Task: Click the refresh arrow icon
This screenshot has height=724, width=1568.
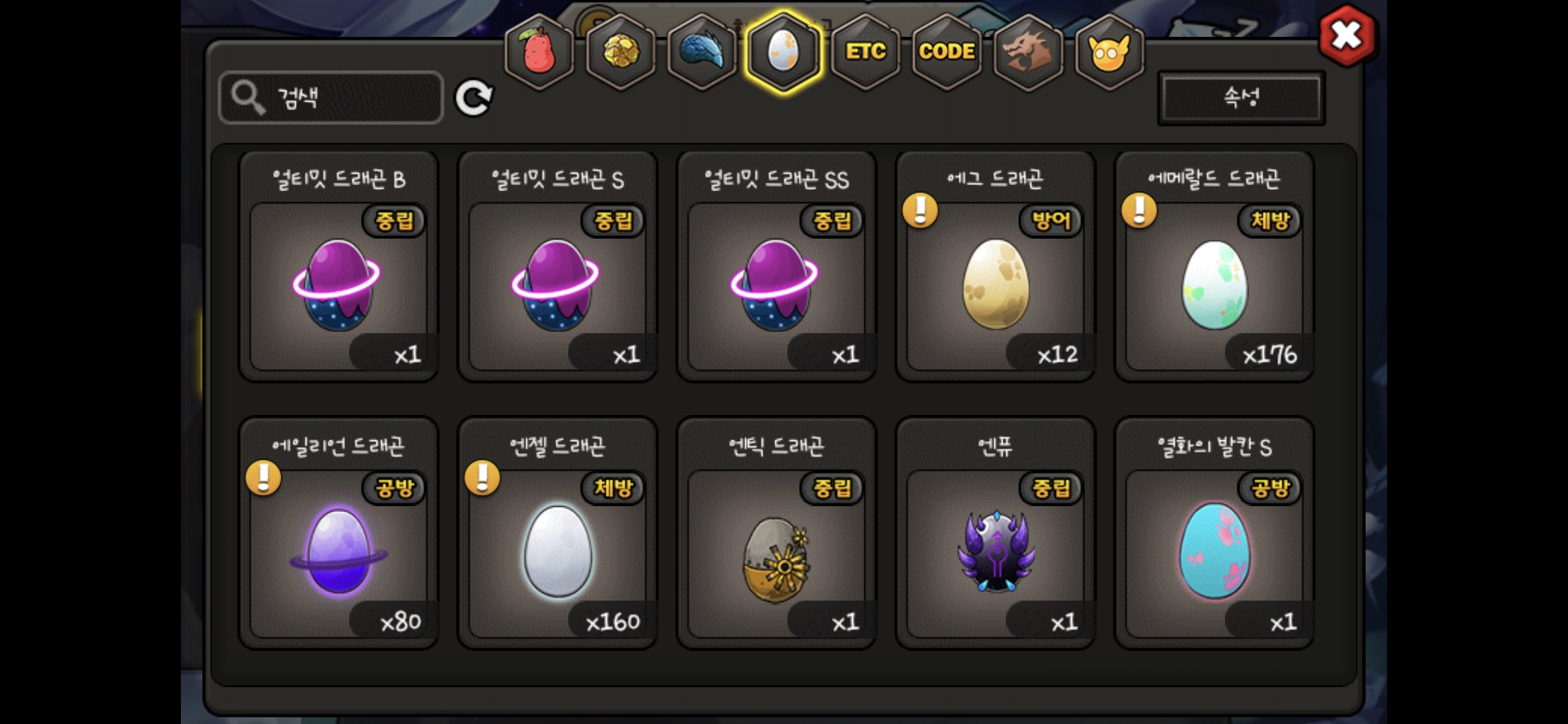Action: [x=474, y=99]
